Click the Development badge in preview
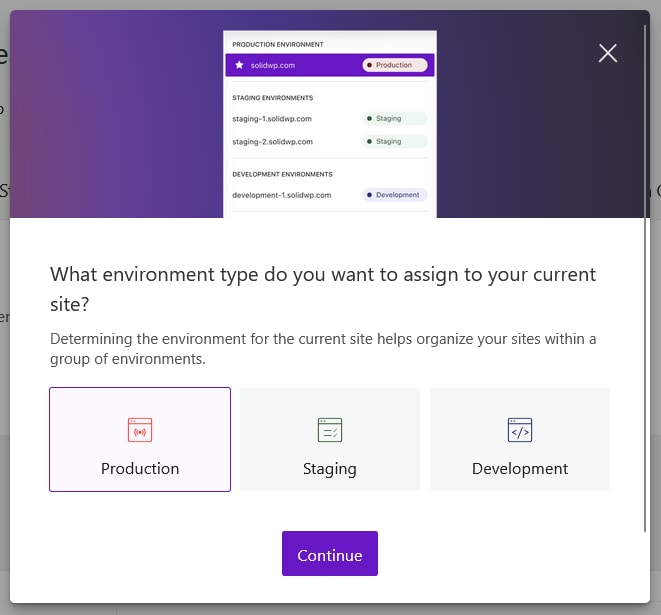Screen dimensions: 661x615 click(395, 195)
